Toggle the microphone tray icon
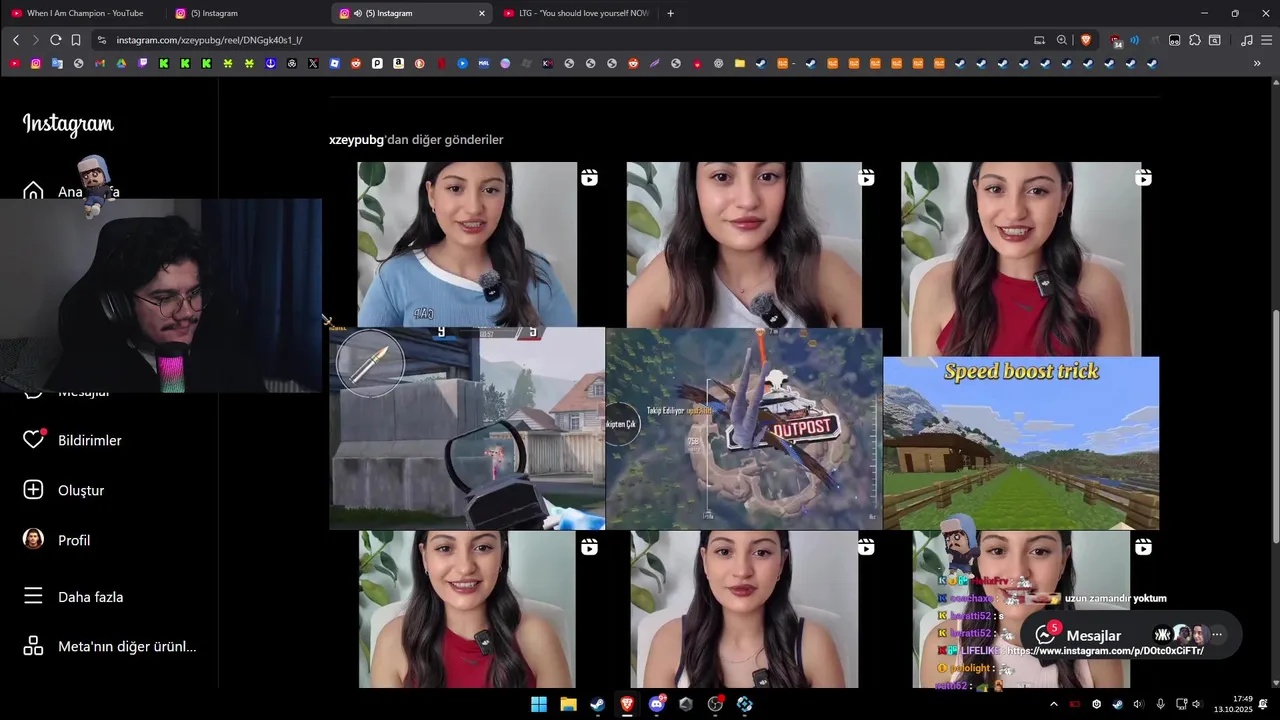This screenshot has height=720, width=1280. (x=1161, y=704)
